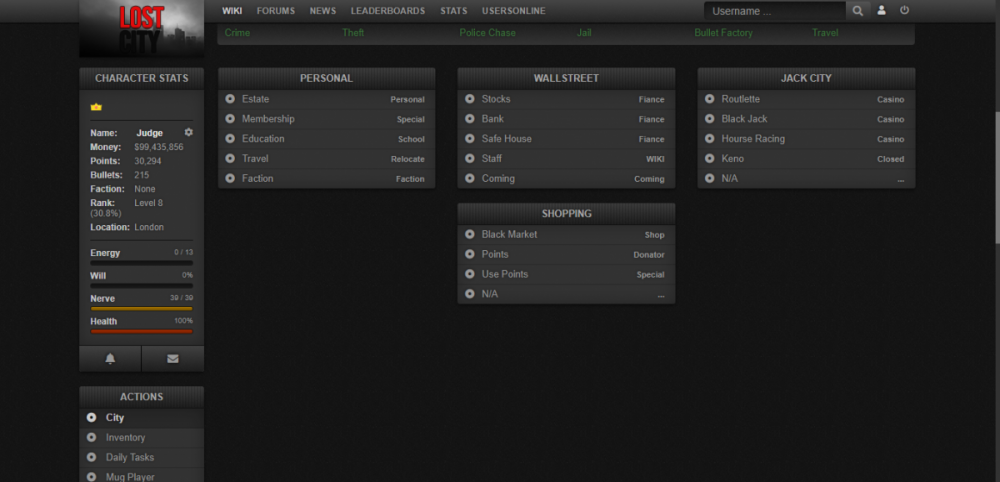Screen dimensions: 1000x482
Task: Open the user profile icon
Action: tap(881, 11)
